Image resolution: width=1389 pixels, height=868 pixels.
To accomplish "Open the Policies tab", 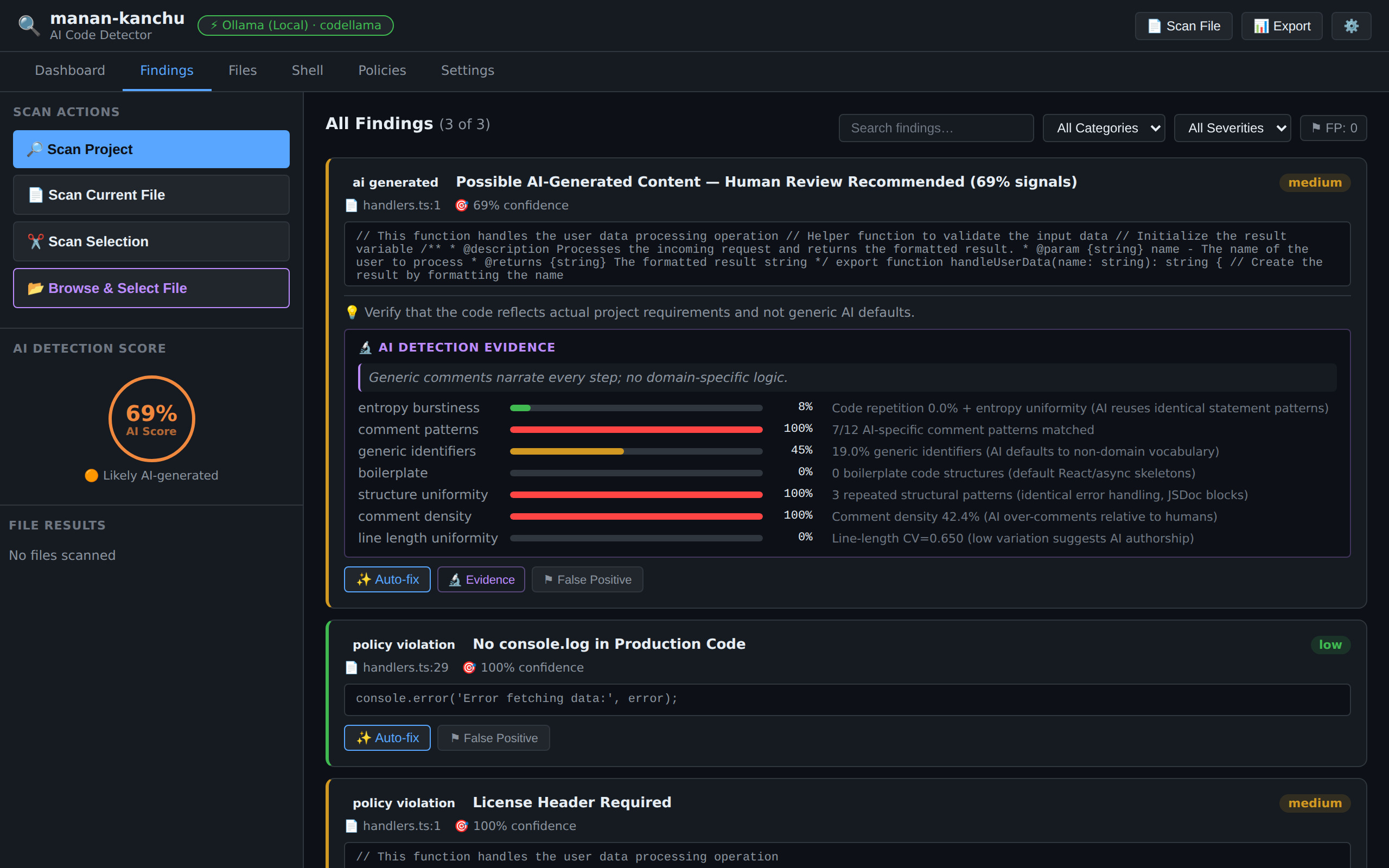I will (x=383, y=71).
